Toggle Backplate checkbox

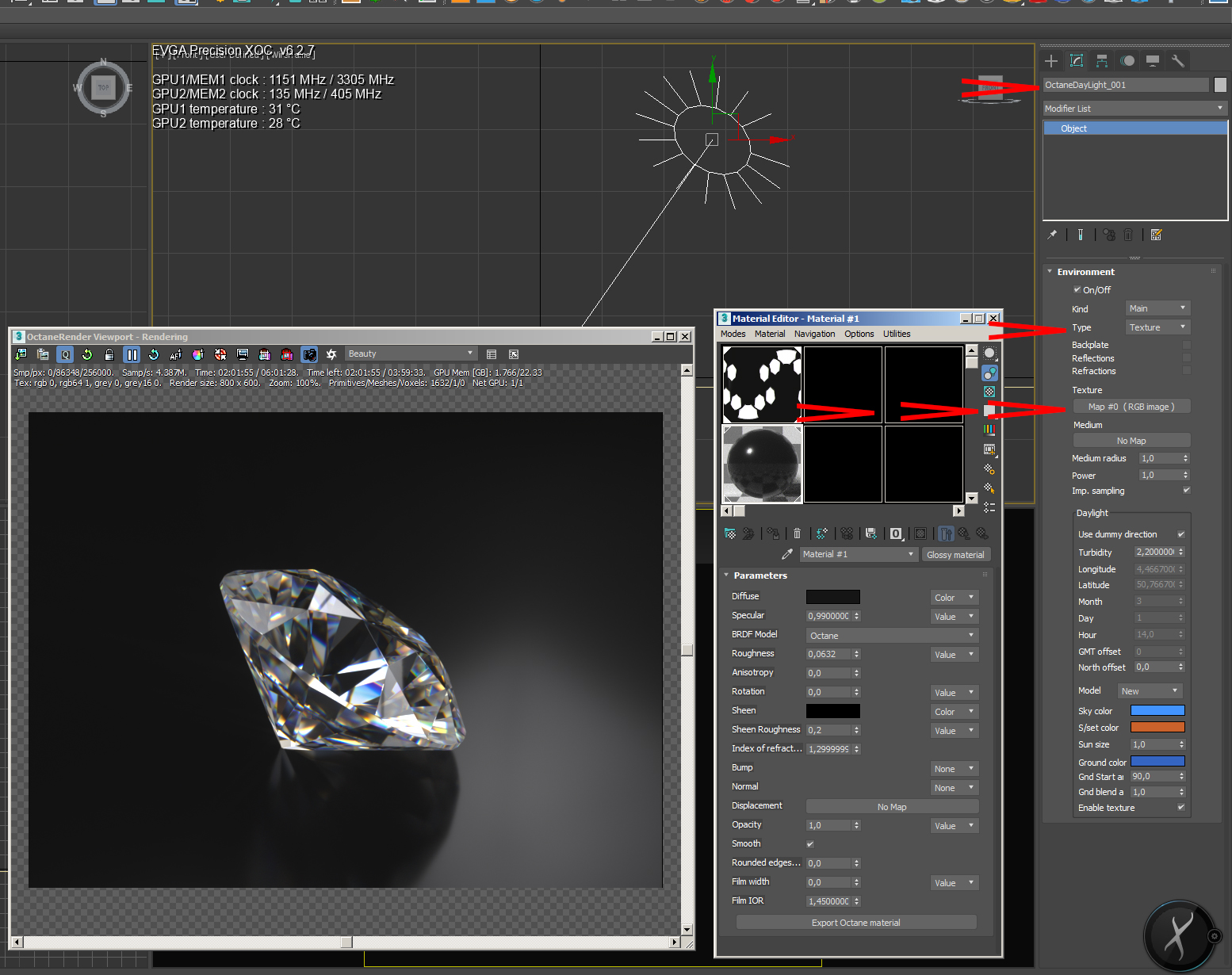pyautogui.click(x=1187, y=345)
